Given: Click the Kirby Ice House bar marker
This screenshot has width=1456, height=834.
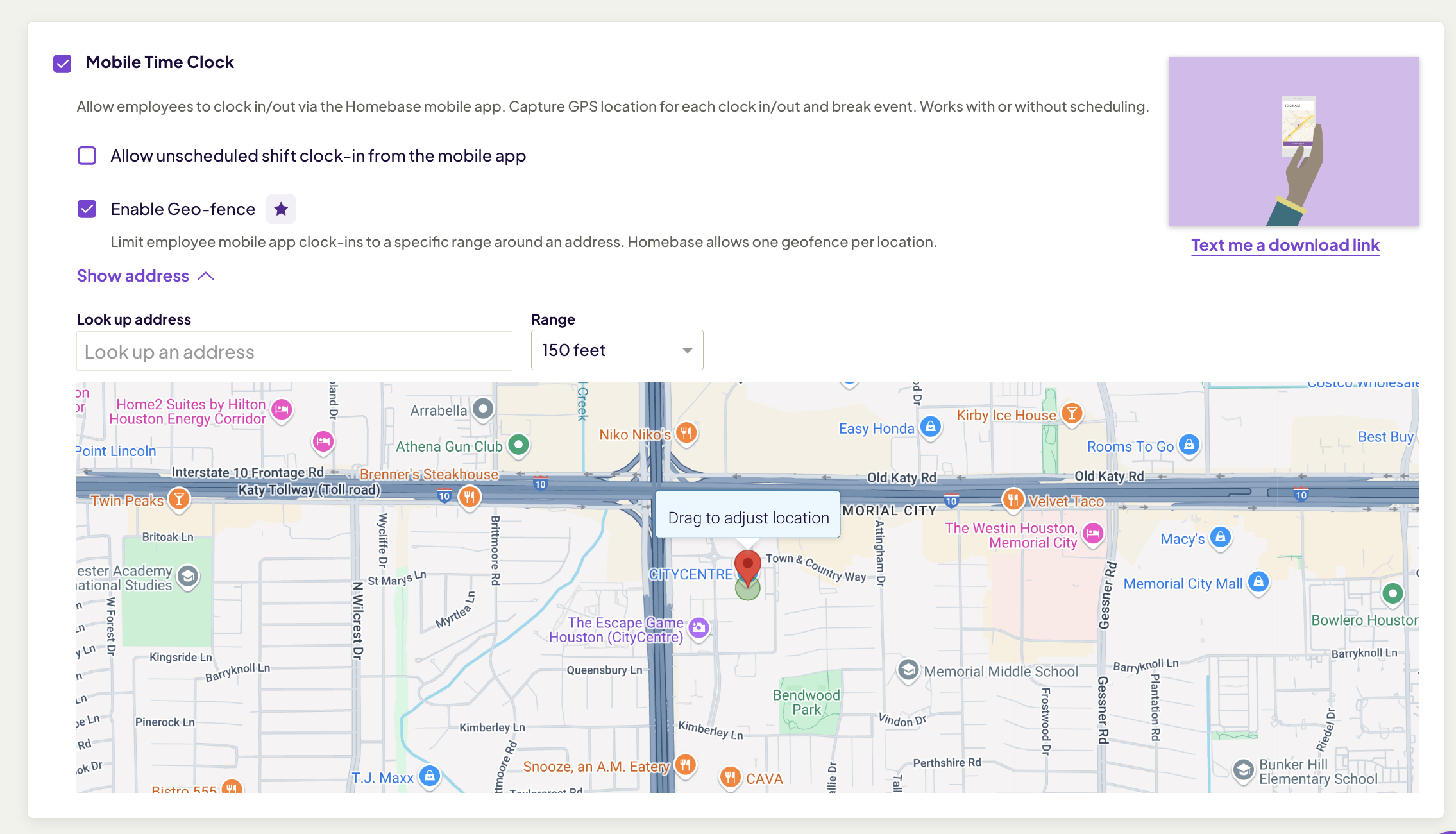Looking at the screenshot, I should (1072, 414).
